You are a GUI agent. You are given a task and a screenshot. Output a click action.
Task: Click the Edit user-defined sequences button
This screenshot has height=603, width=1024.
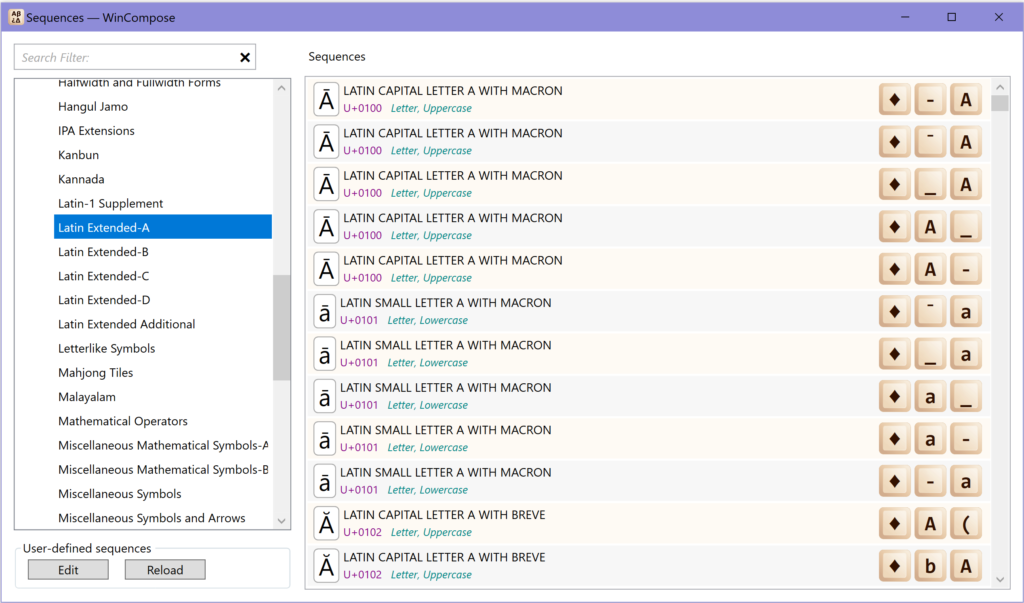(x=68, y=570)
